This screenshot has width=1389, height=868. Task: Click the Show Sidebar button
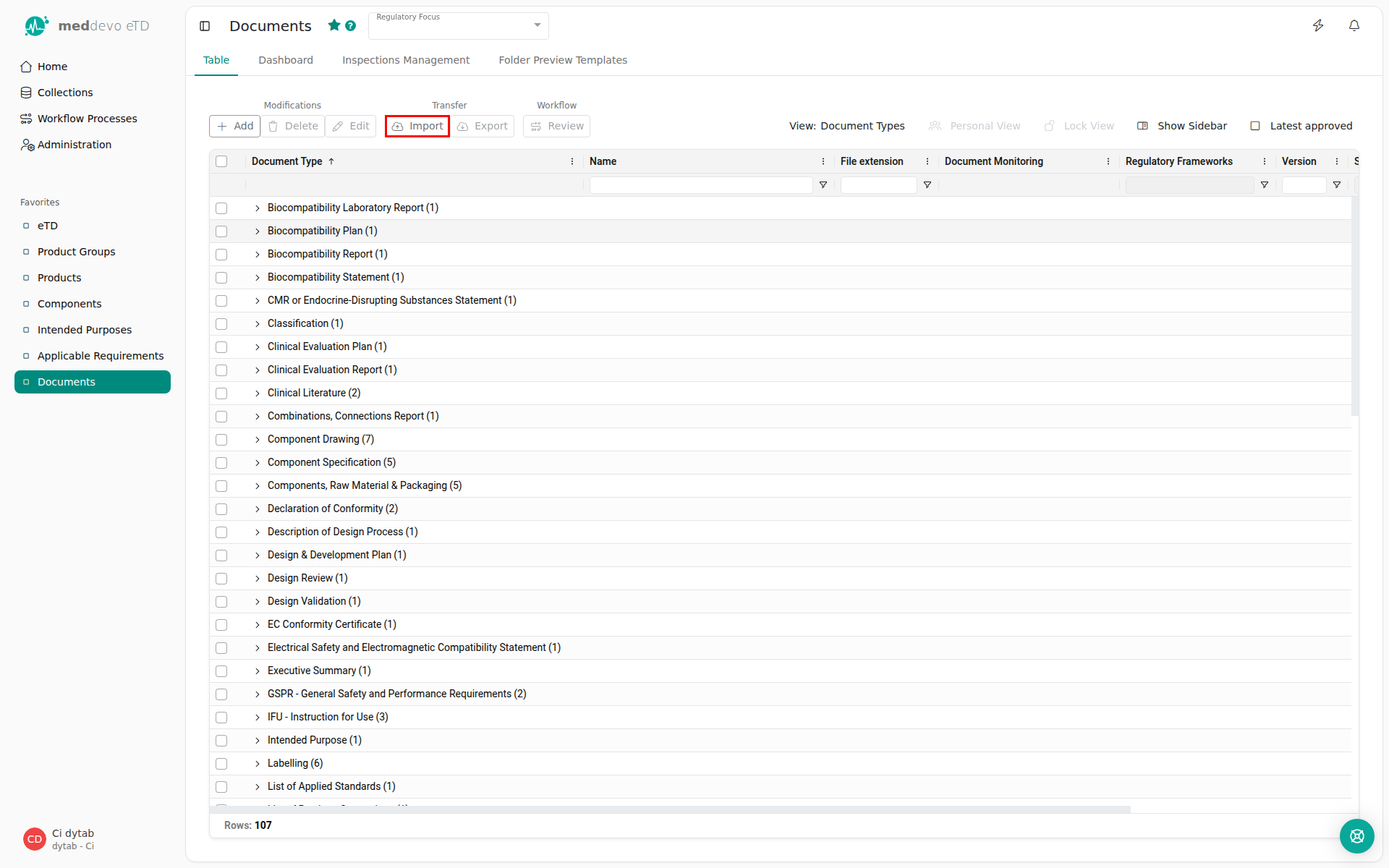pyautogui.click(x=1182, y=126)
